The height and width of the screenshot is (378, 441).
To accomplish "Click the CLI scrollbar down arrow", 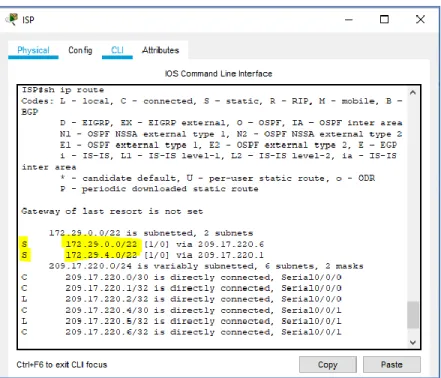I will coord(413,342).
